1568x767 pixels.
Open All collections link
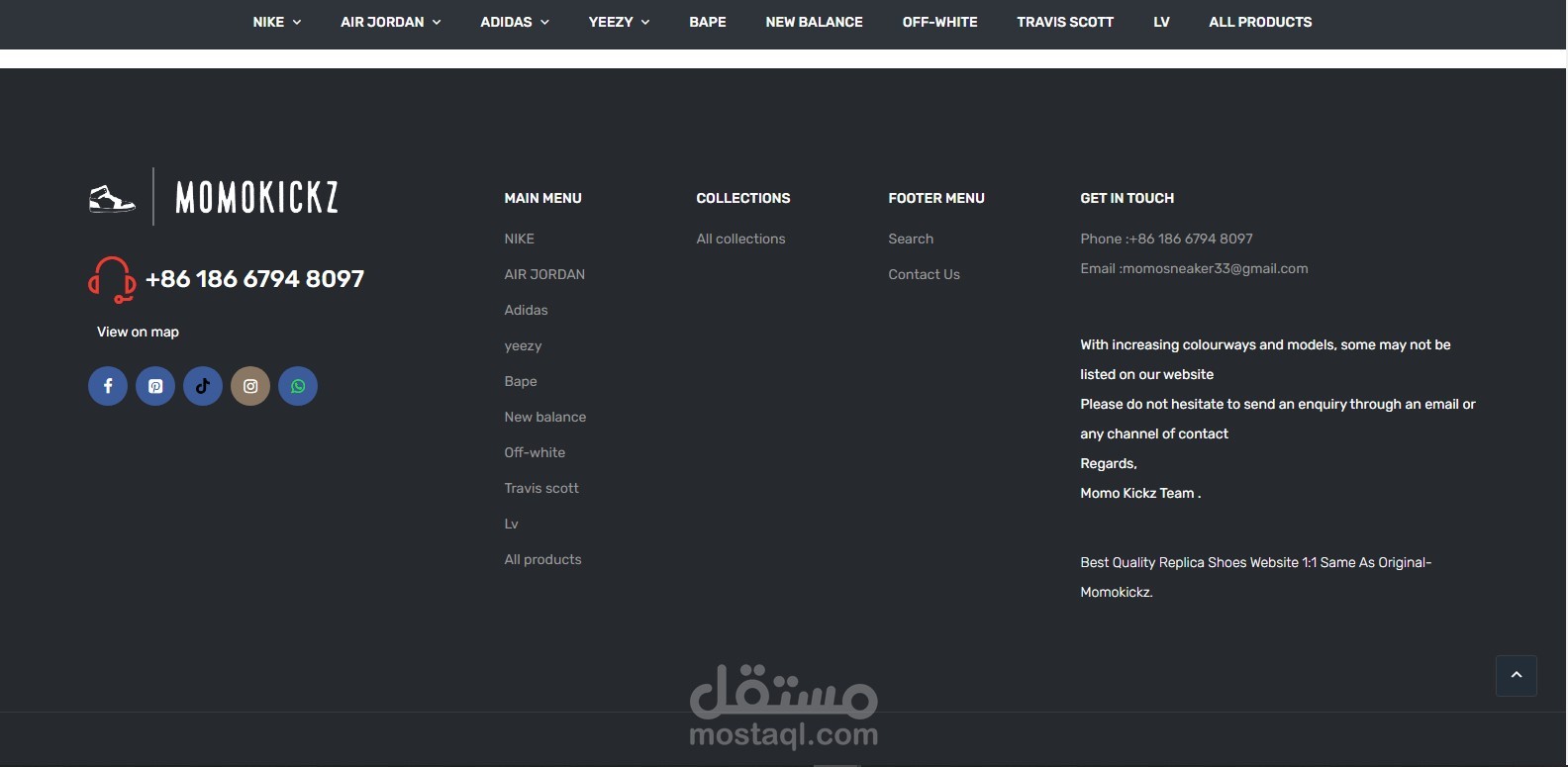[x=740, y=239]
